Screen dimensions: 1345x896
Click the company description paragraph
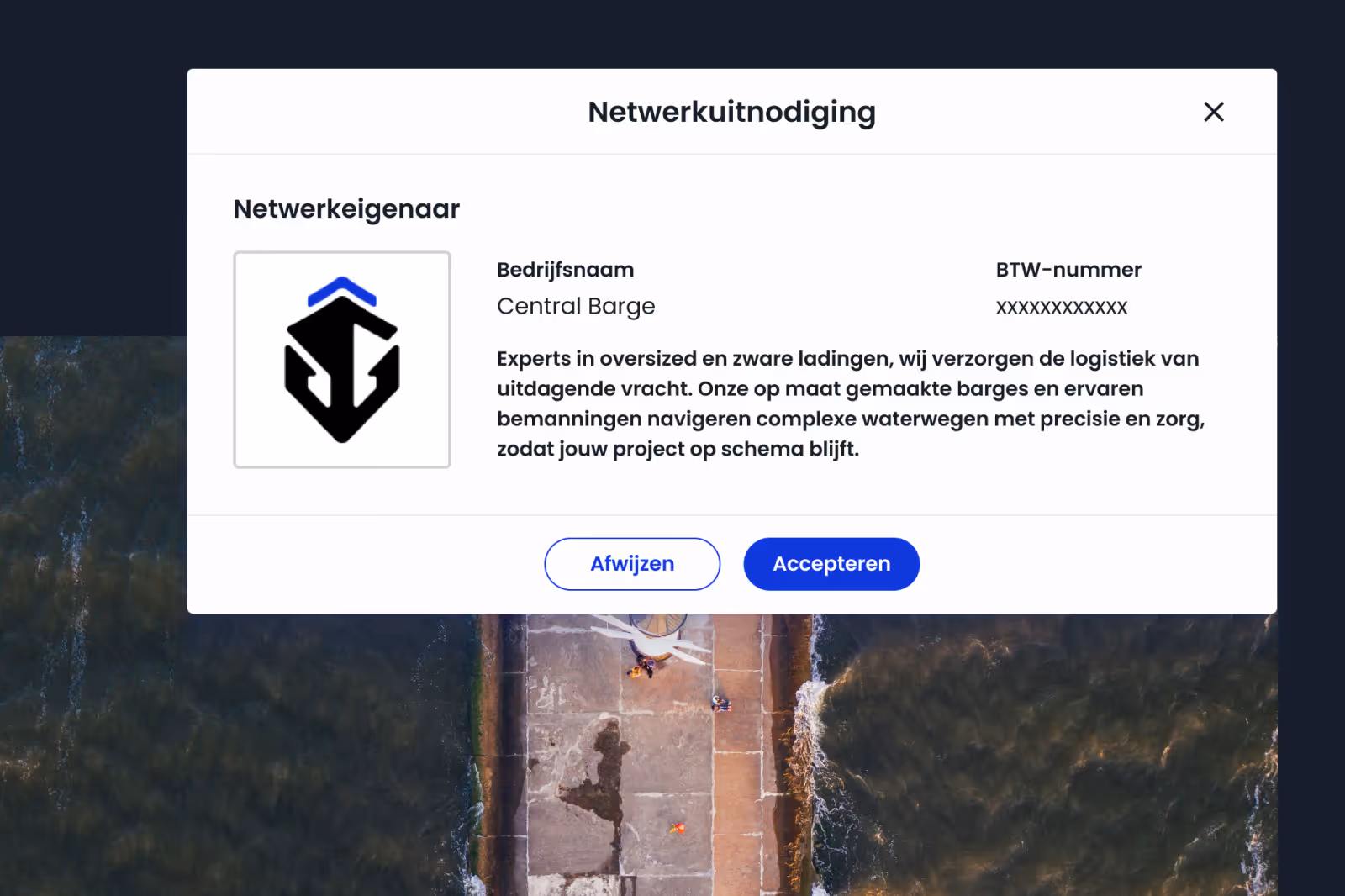click(851, 403)
